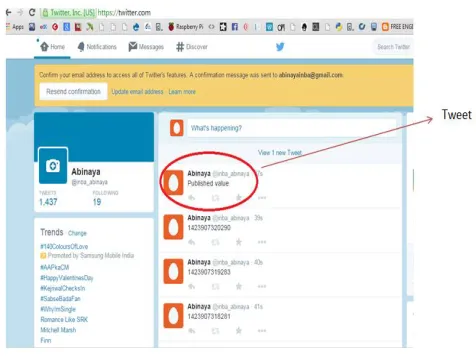Open the Abinaya profile name link

(x=86, y=172)
